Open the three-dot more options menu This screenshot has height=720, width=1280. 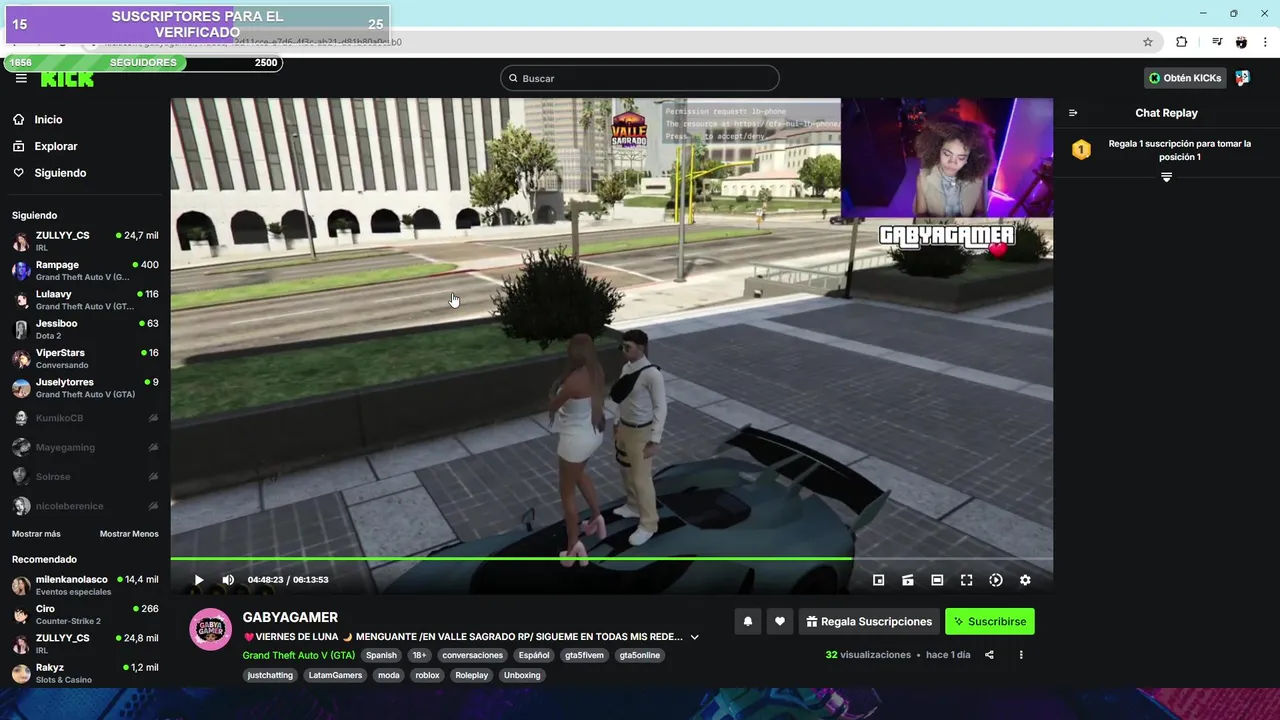click(x=1021, y=655)
